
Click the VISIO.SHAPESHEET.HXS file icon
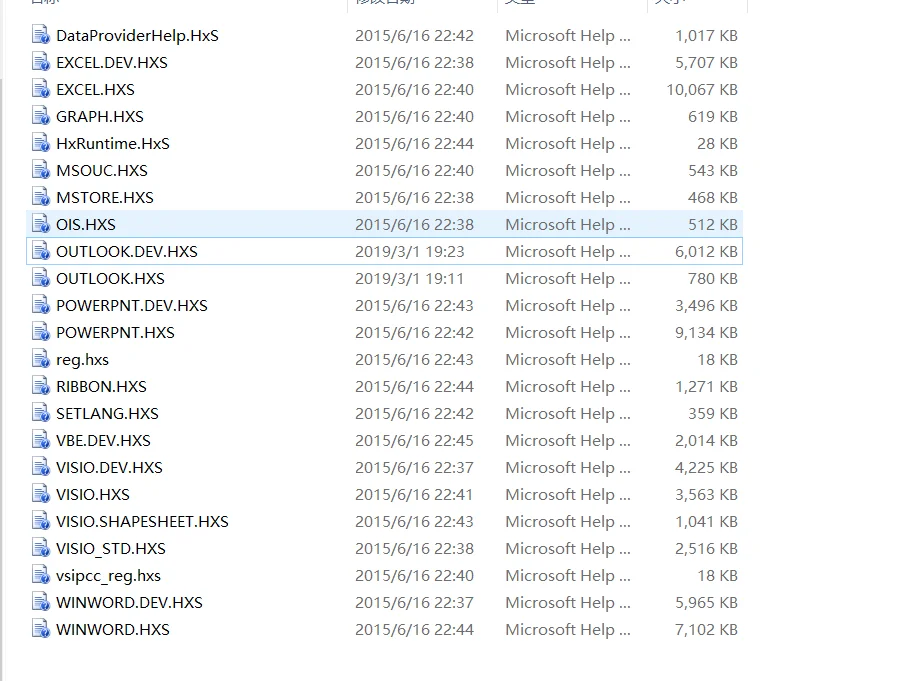point(40,521)
